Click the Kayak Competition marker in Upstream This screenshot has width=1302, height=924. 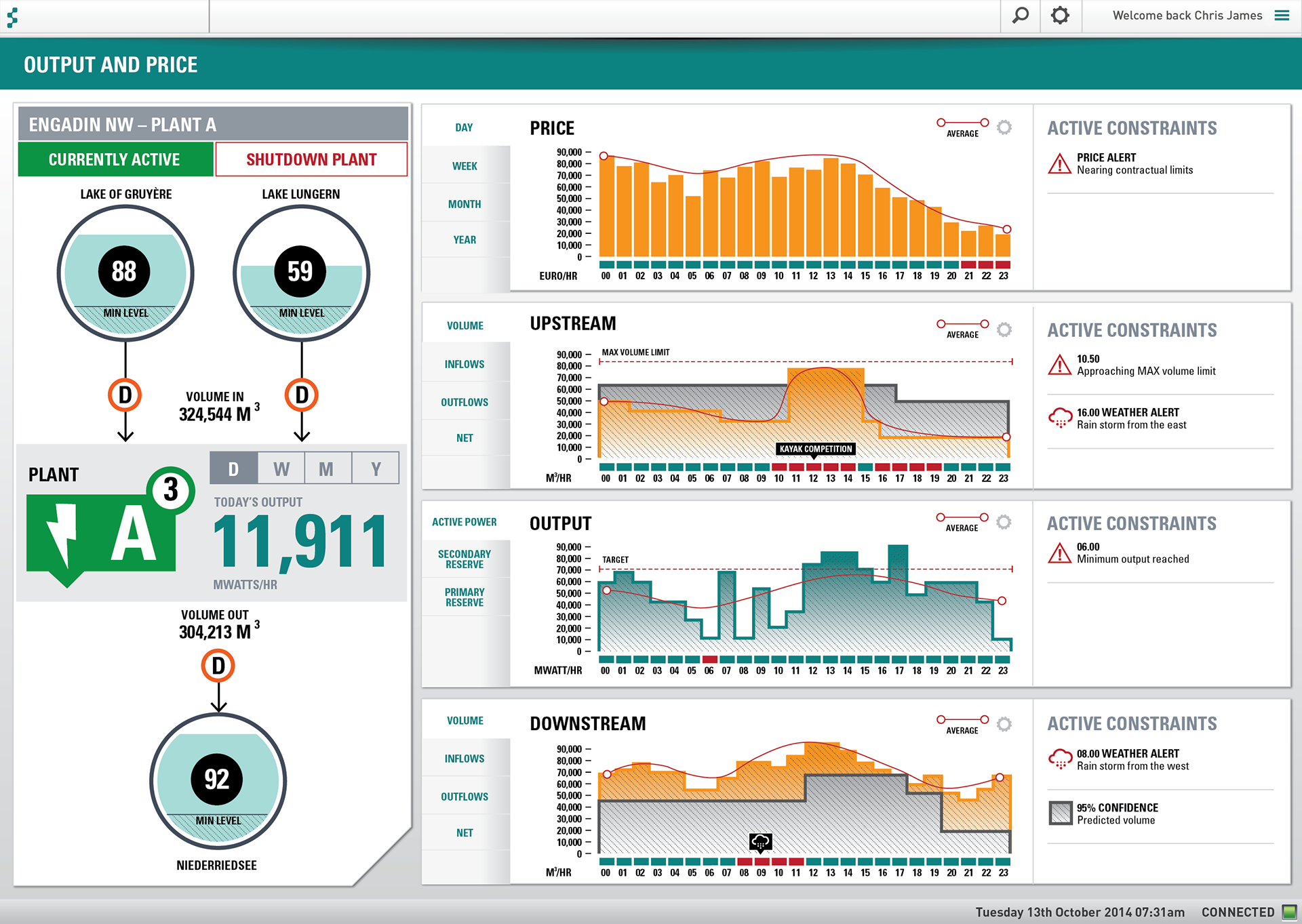click(x=815, y=449)
